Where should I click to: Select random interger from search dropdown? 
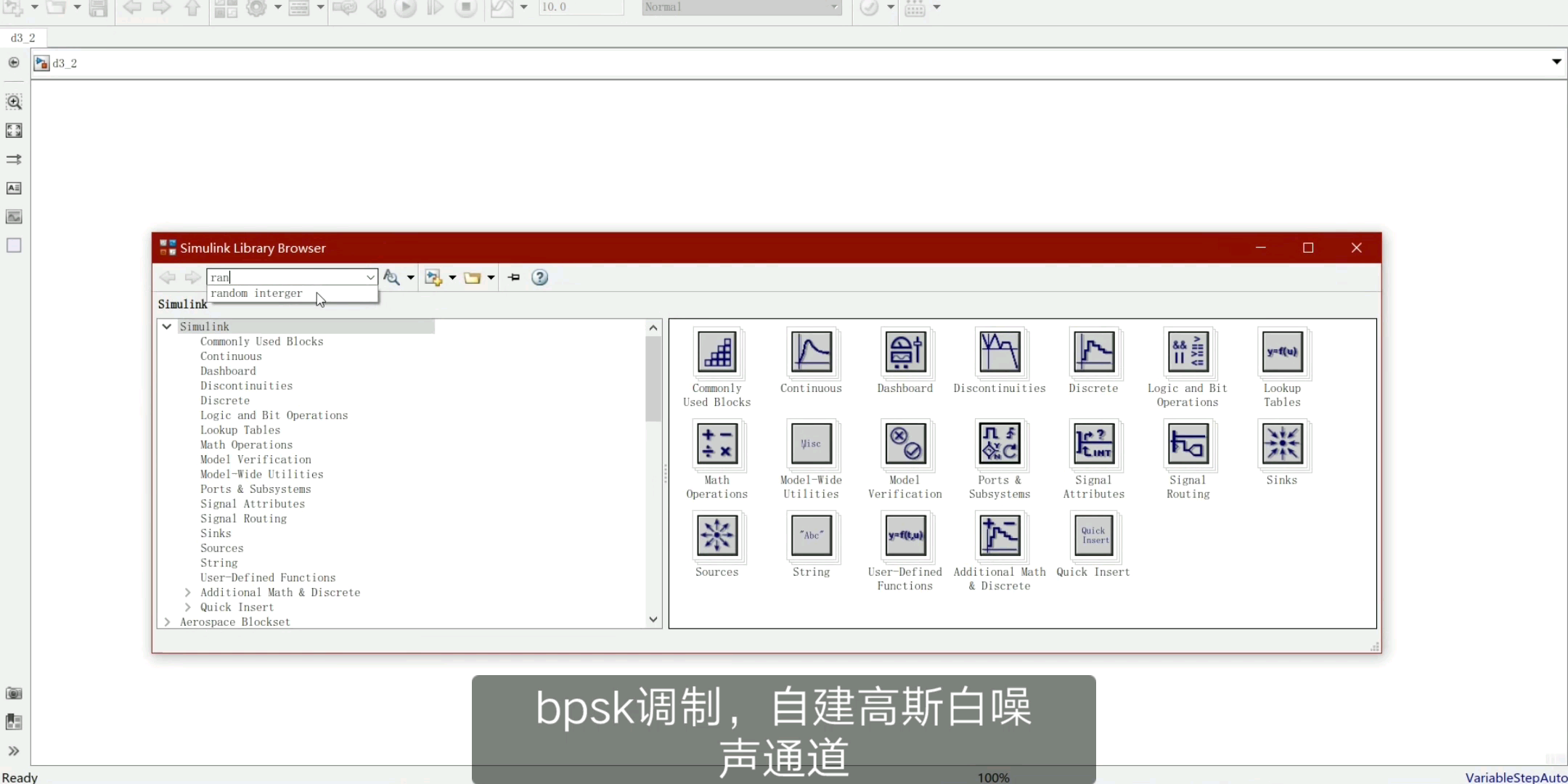click(x=257, y=293)
